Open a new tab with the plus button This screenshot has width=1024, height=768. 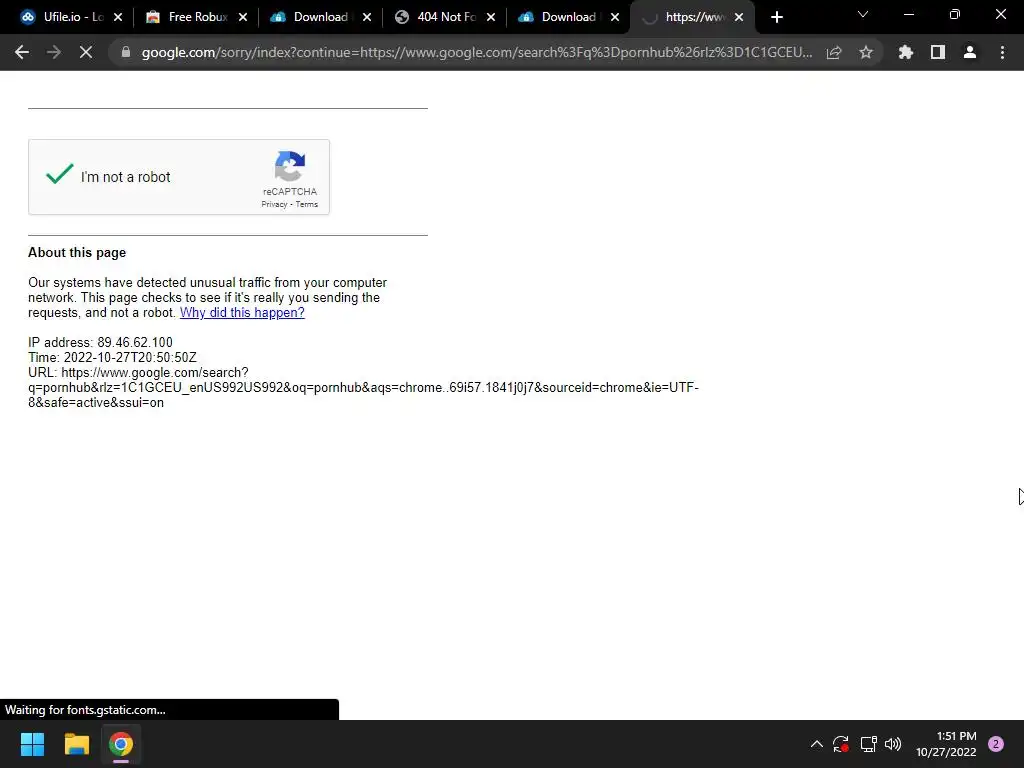776,17
